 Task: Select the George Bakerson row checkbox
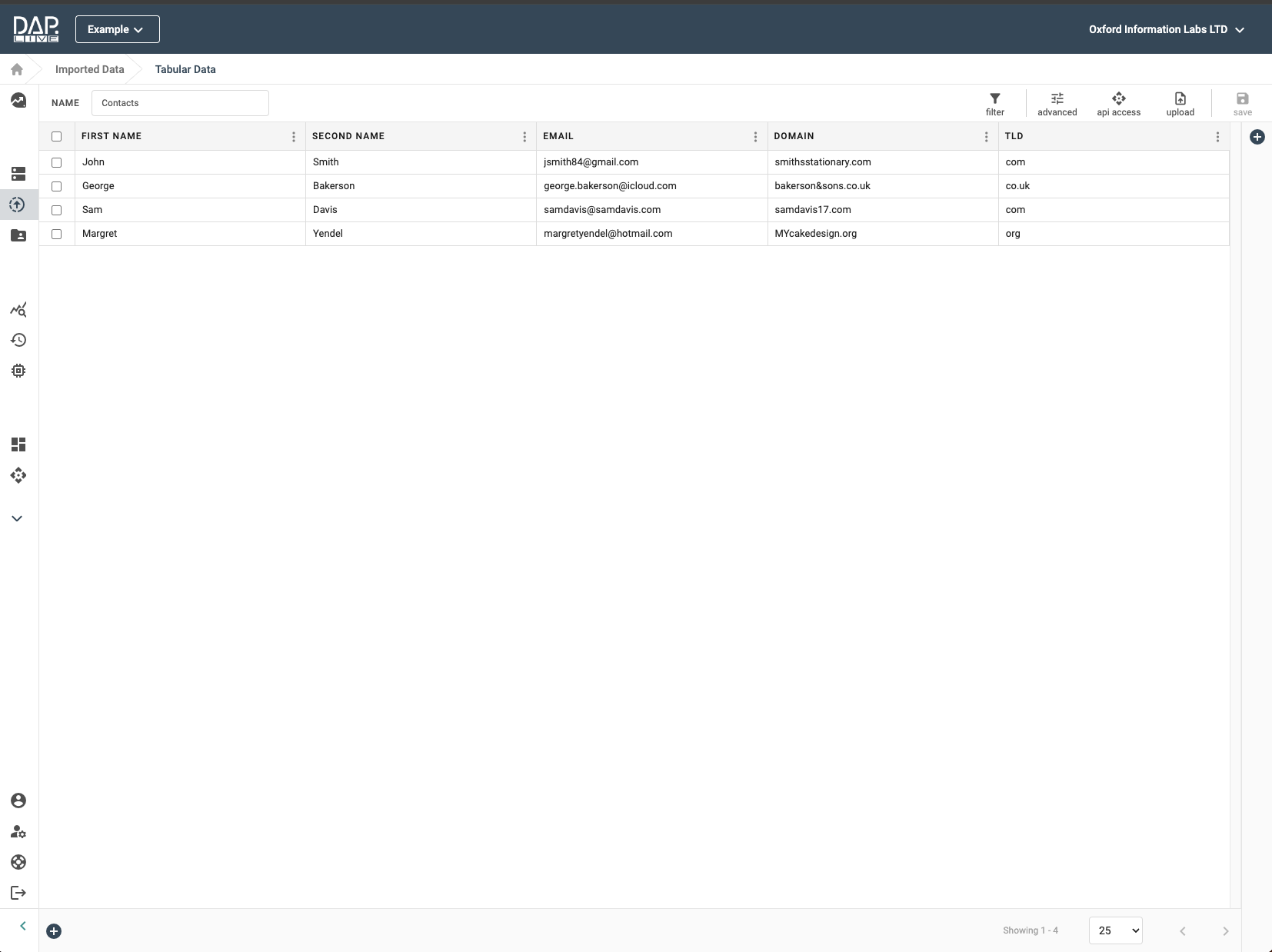[56, 186]
